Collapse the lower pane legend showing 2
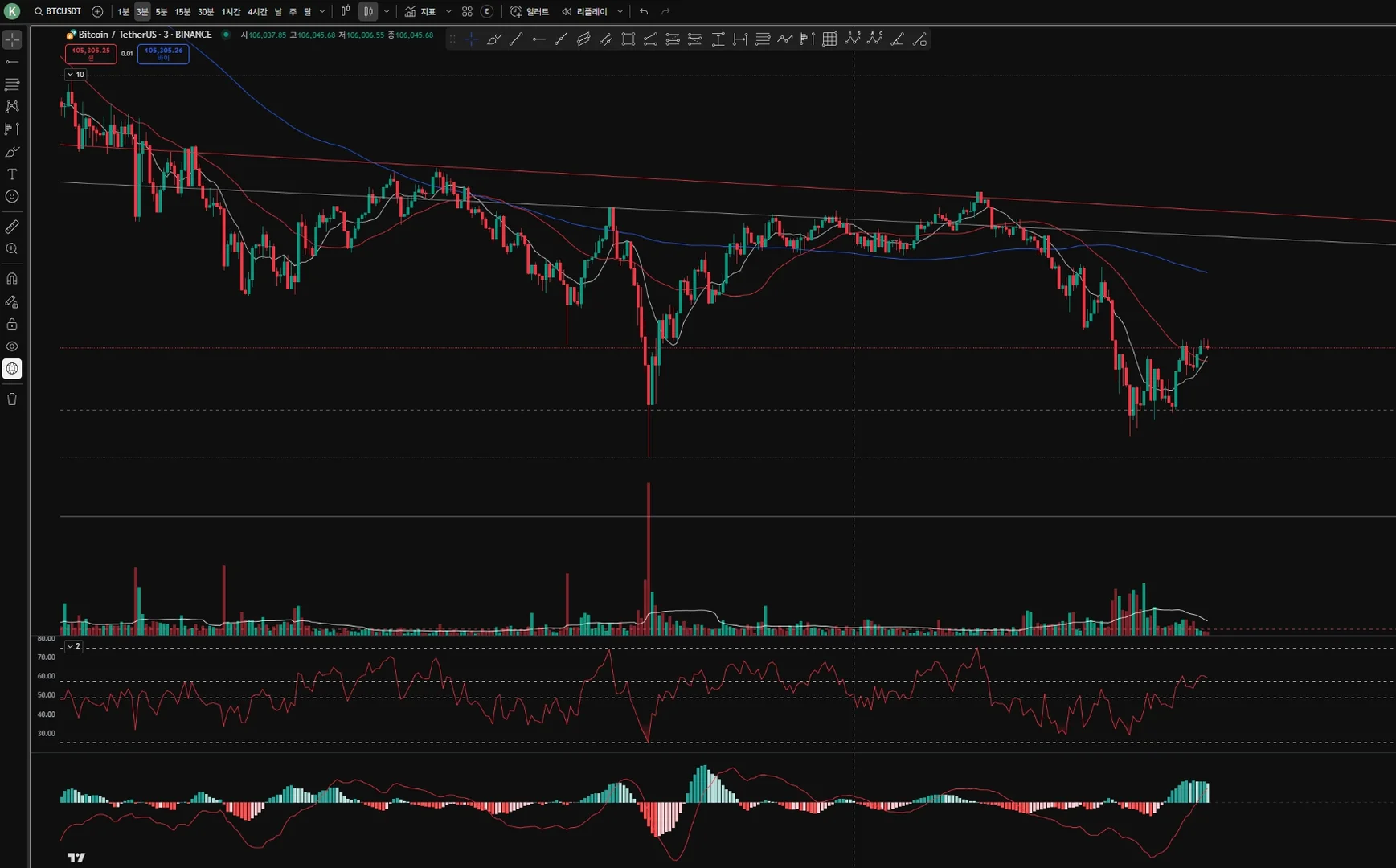 [x=73, y=646]
